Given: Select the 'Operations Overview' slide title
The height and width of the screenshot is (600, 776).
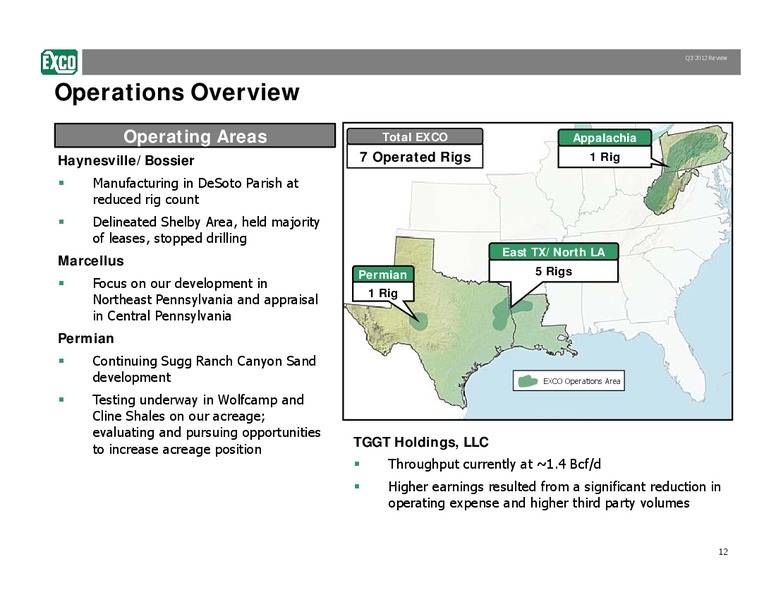Looking at the screenshot, I should [x=177, y=92].
